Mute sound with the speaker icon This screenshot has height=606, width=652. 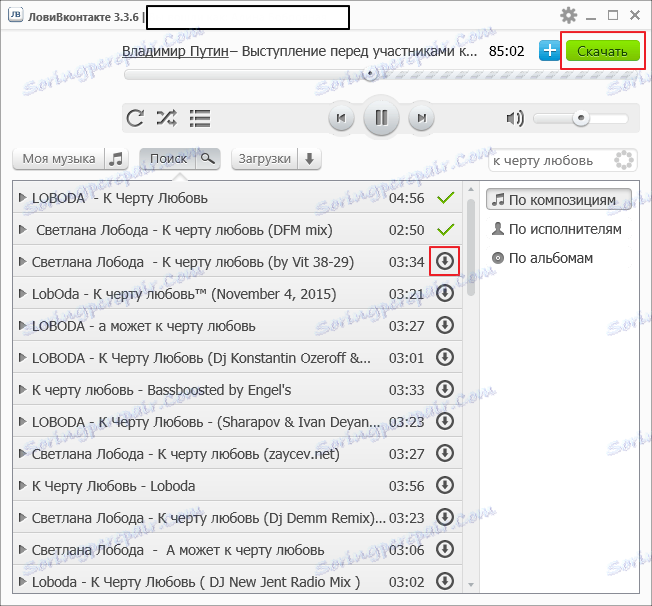[515, 119]
